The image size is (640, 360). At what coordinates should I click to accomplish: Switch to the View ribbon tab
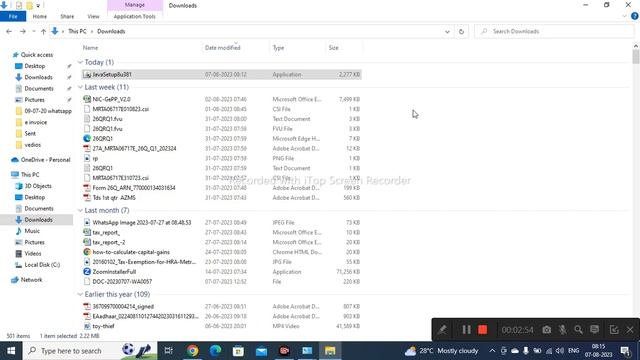click(x=93, y=16)
